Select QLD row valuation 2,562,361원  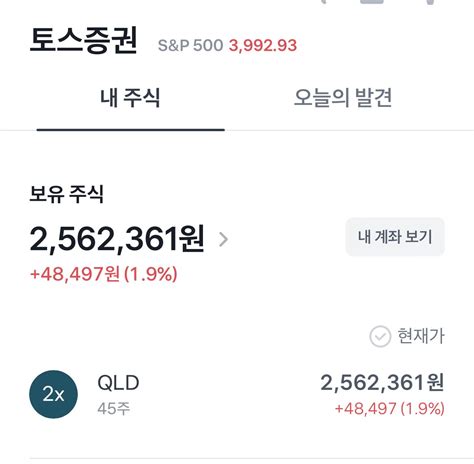point(382,382)
